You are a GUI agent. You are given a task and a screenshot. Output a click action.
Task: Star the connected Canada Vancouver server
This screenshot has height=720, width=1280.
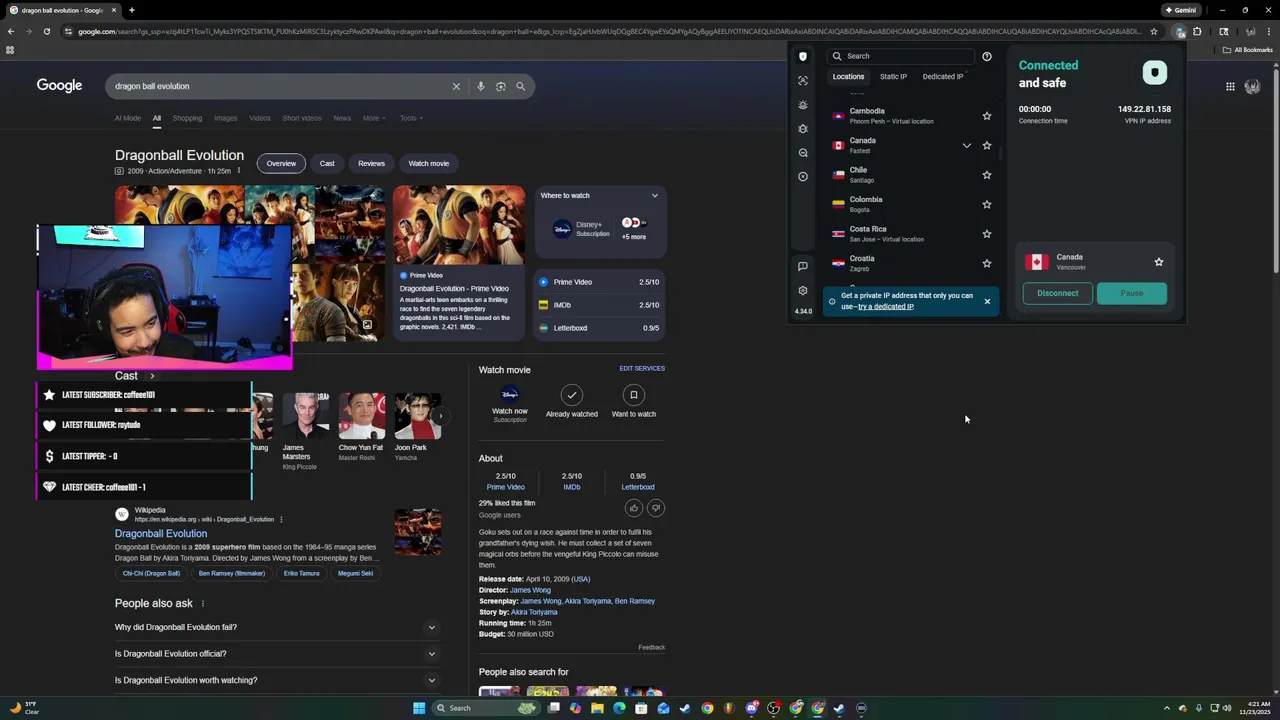click(x=1159, y=262)
